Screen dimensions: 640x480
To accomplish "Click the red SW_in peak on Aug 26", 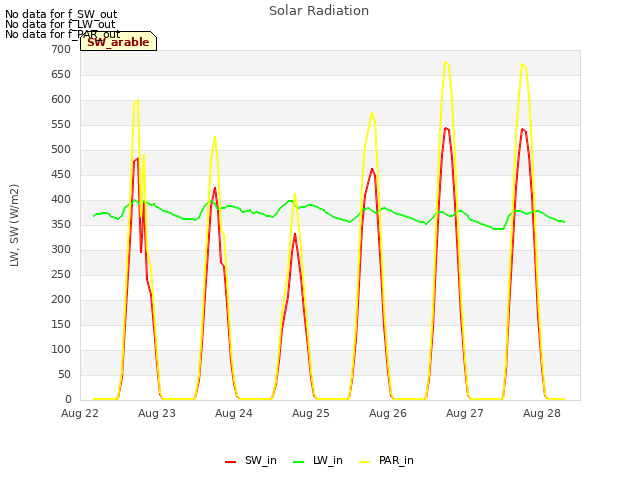I will coord(446,128).
